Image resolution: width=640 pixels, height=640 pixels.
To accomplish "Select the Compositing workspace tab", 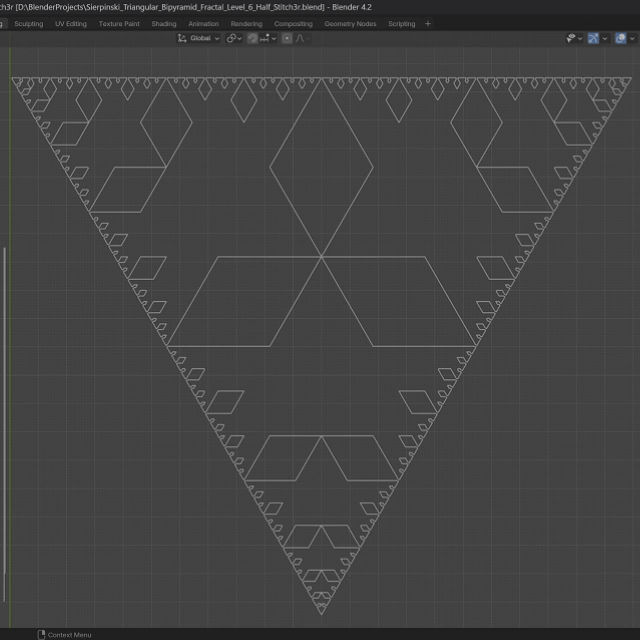I will pyautogui.click(x=293, y=23).
